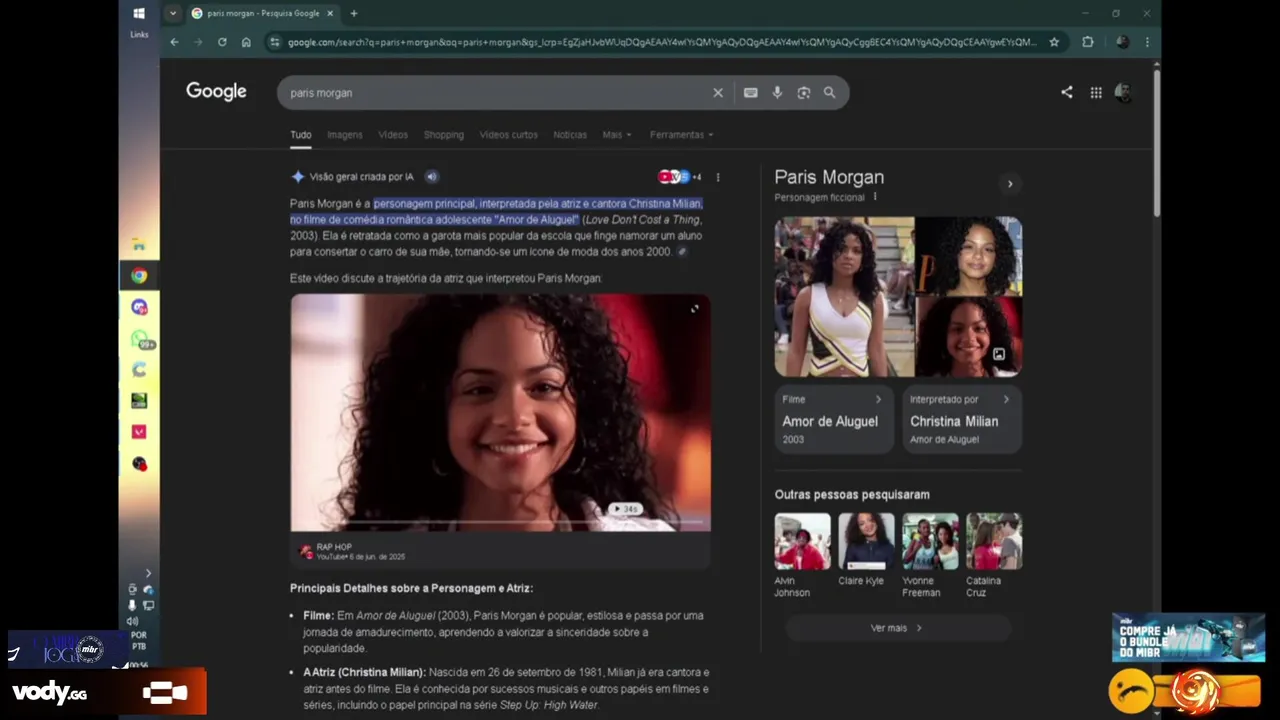Switch to the Notícias tab
Screen dimensions: 1280x720
(x=570, y=135)
